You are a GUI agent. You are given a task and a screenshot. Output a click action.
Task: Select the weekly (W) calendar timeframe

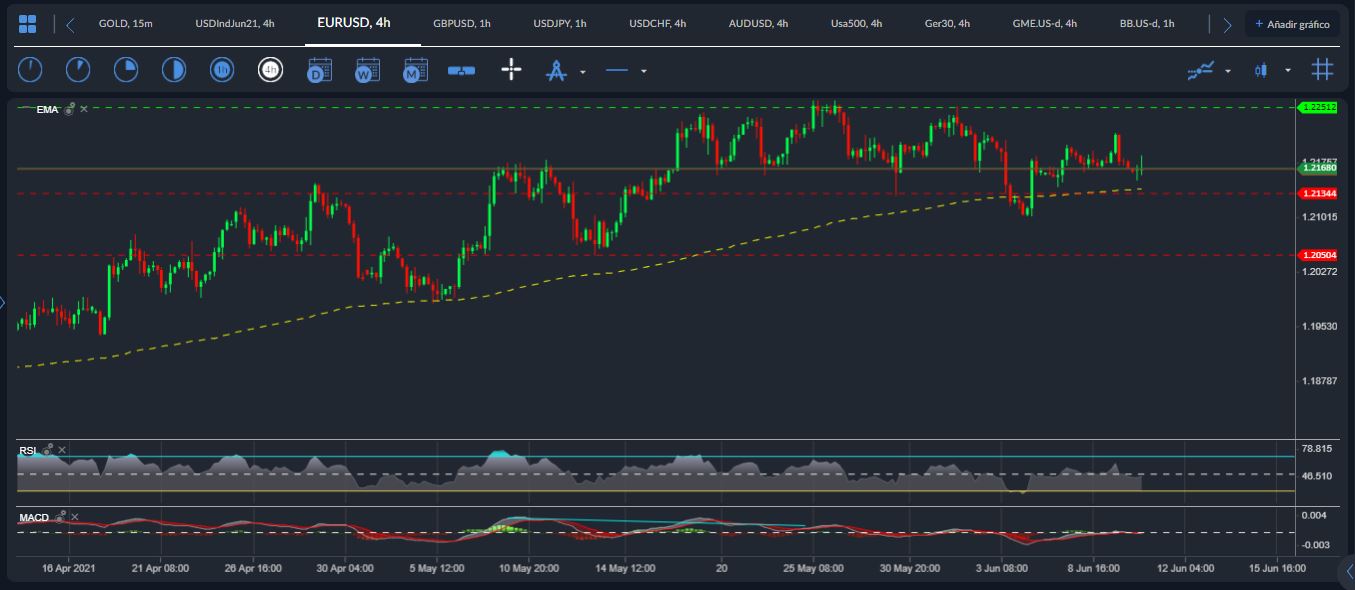367,70
